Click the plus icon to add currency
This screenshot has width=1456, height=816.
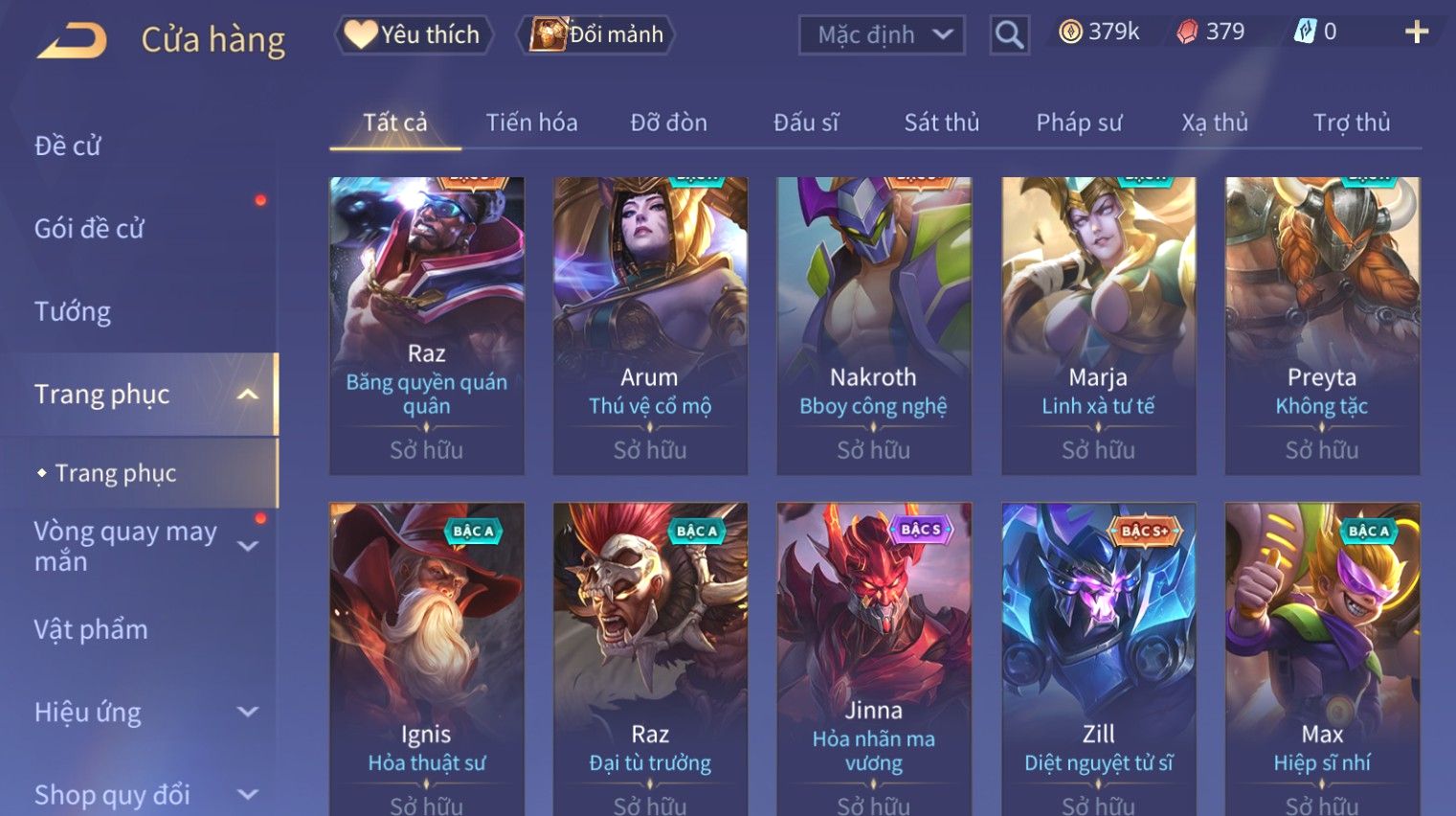[1417, 33]
